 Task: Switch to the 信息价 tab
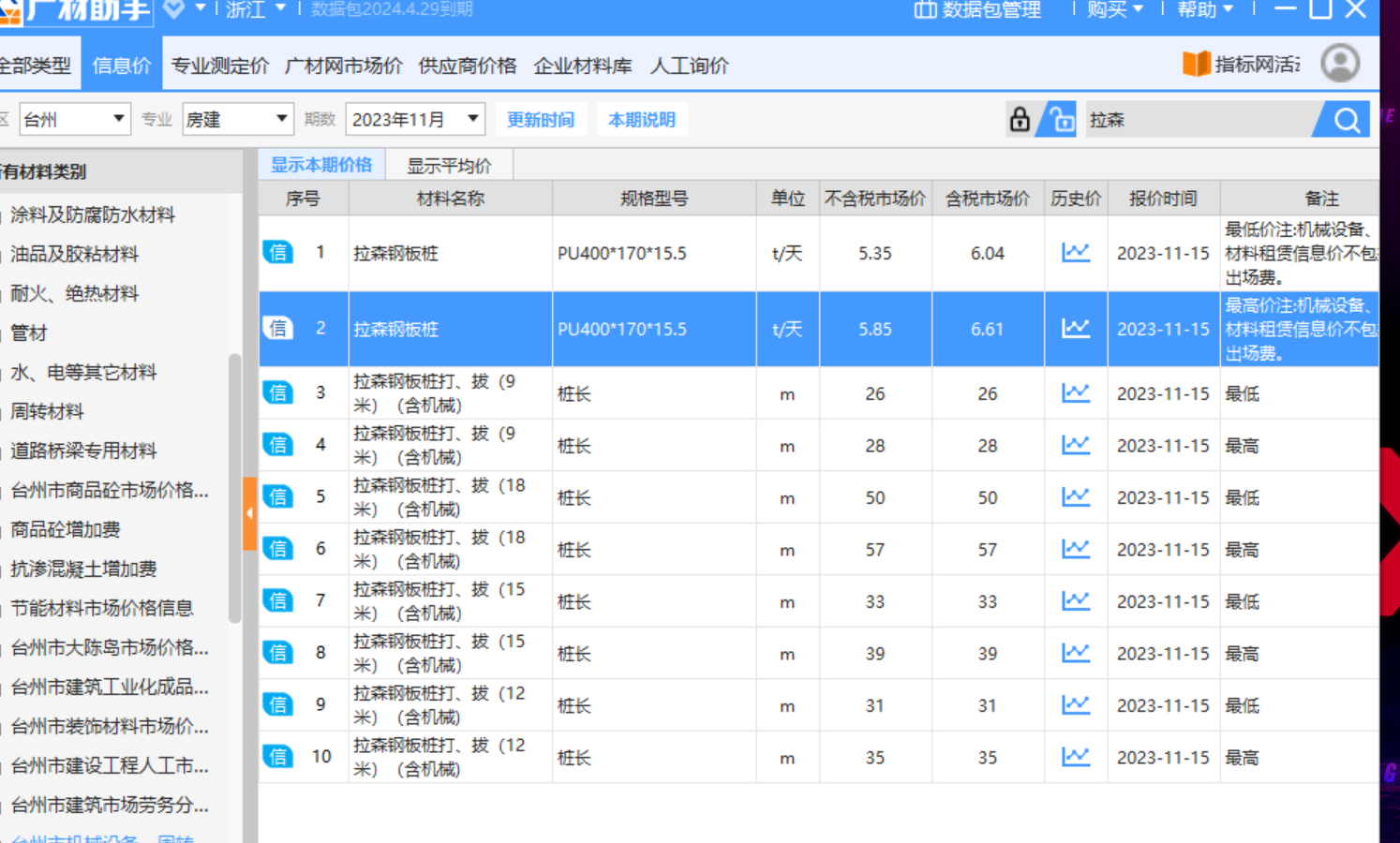pos(122,66)
